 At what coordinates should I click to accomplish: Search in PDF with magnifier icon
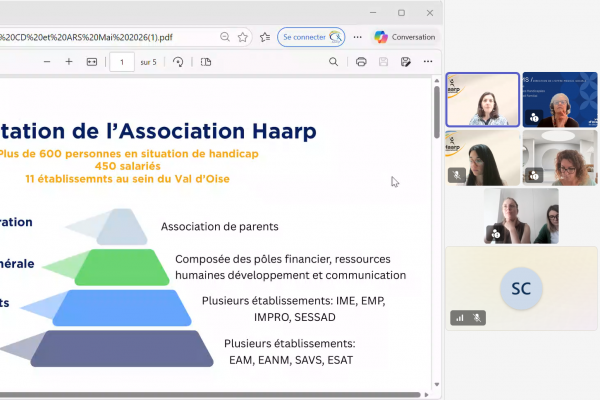pyautogui.click(x=334, y=62)
